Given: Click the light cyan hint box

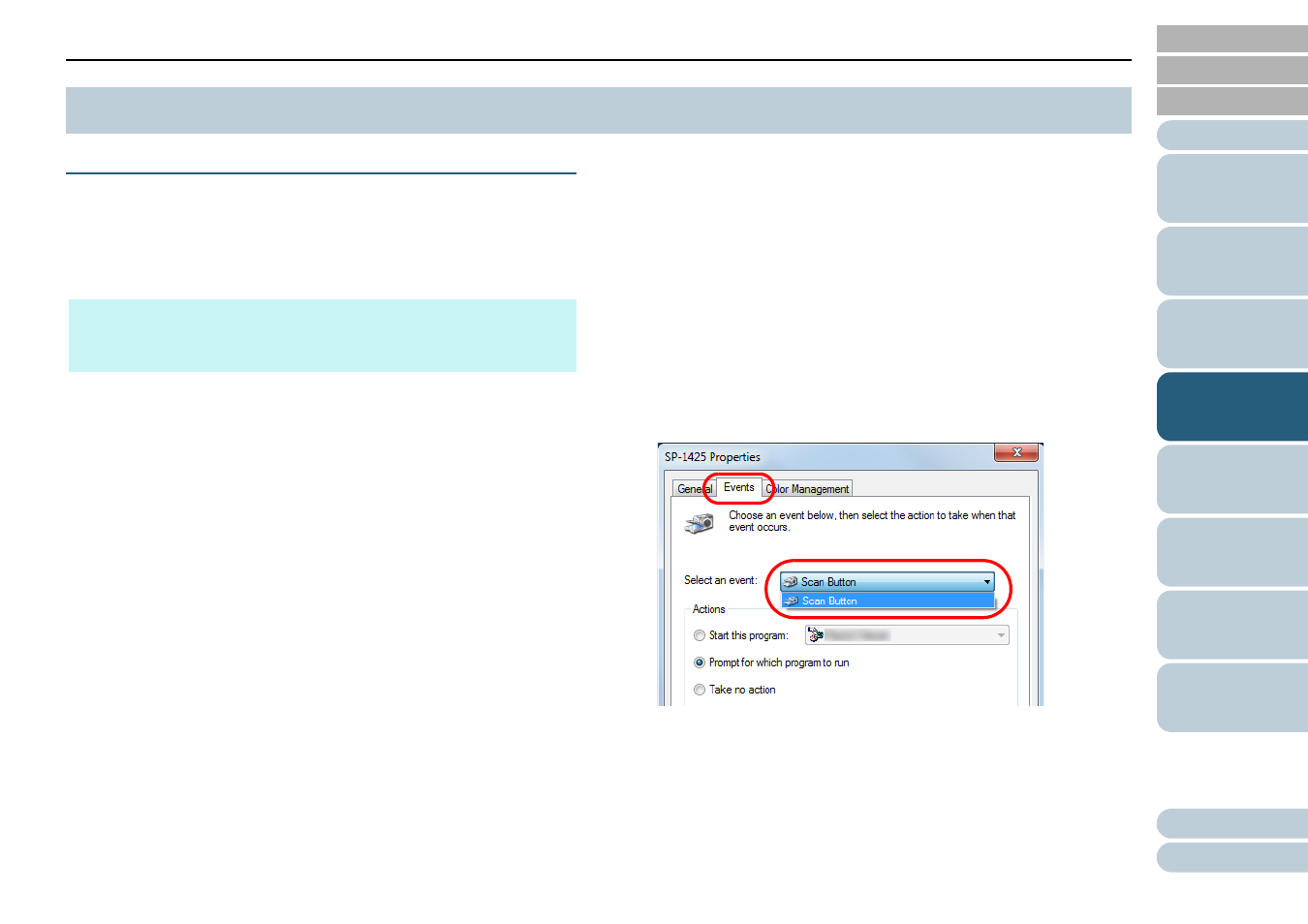Looking at the screenshot, I should coord(322,335).
